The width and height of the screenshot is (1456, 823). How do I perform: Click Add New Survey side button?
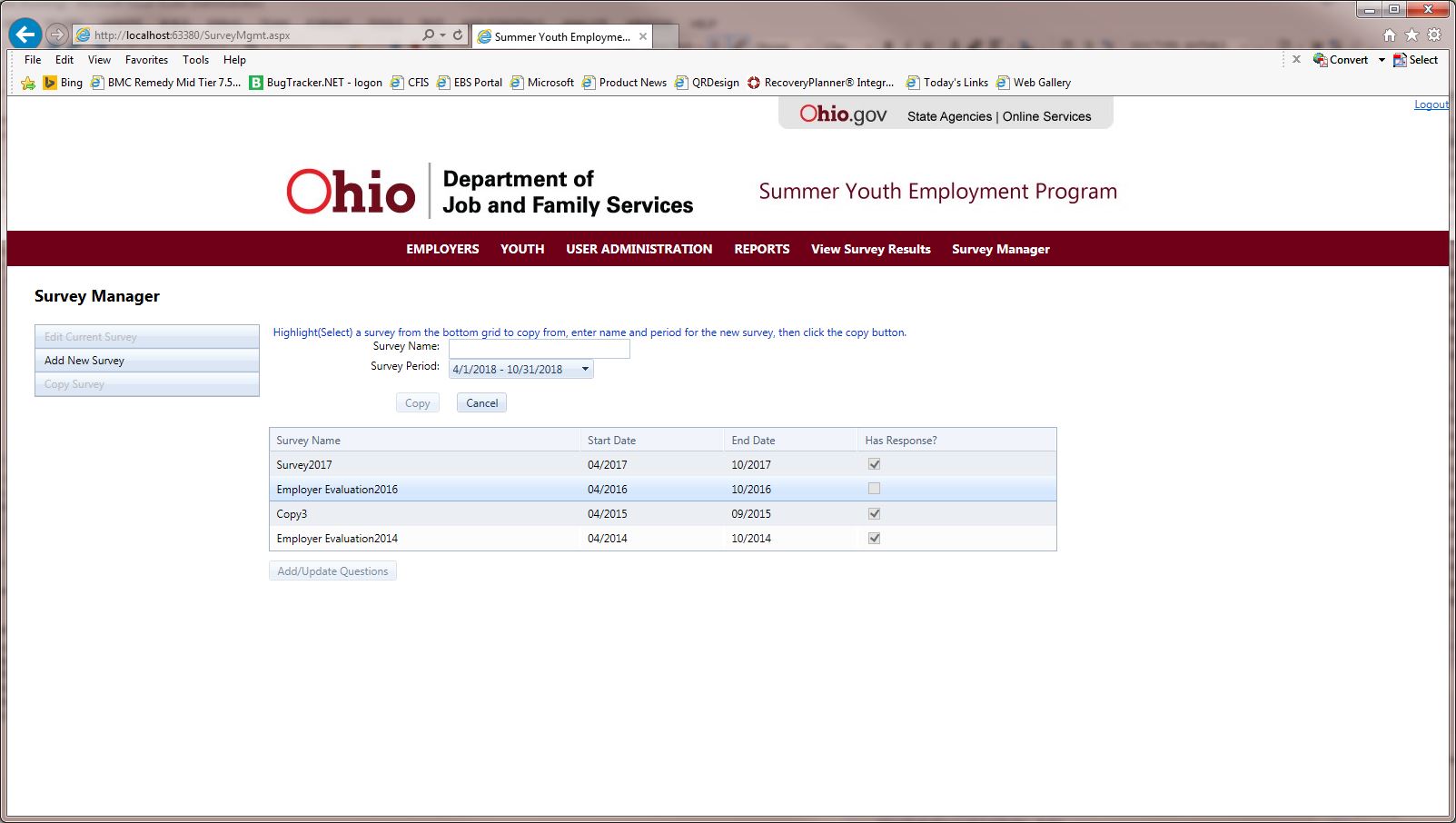[x=147, y=361]
